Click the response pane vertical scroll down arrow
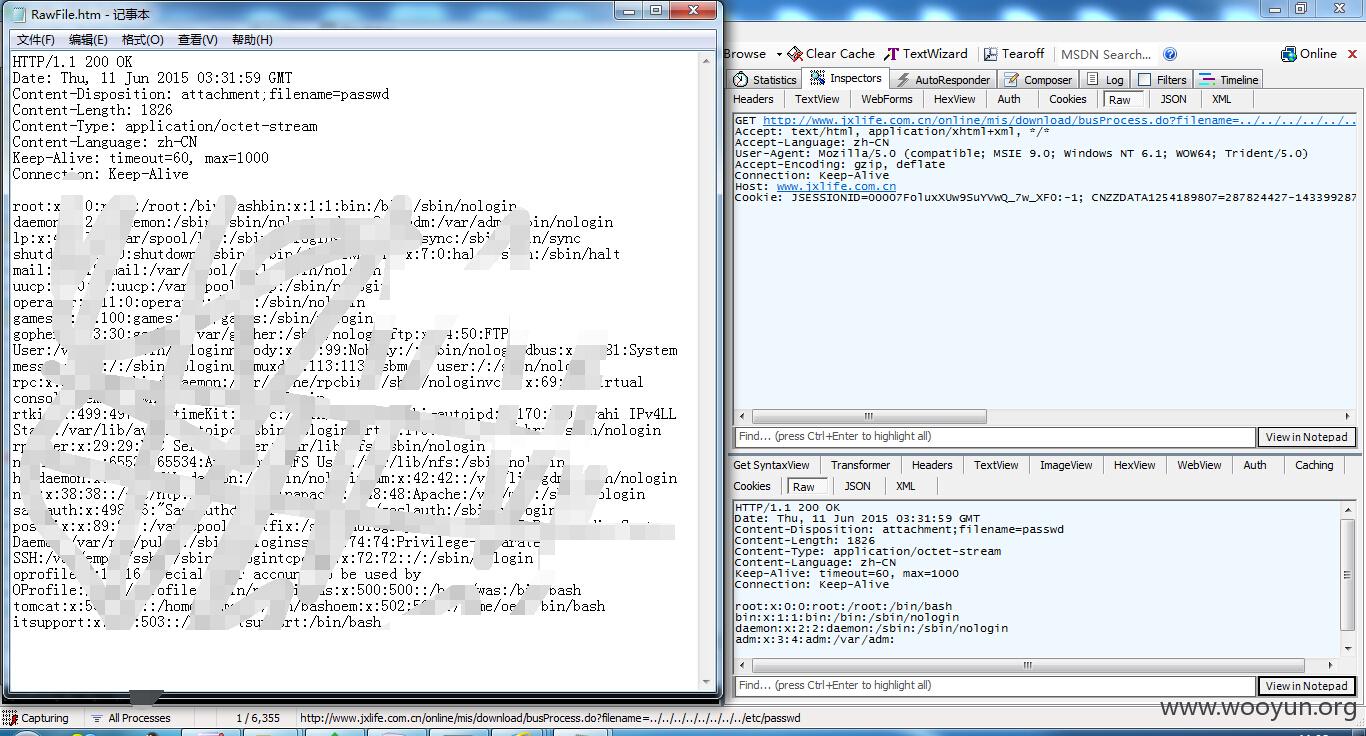This screenshot has height=736, width=1366. (1348, 649)
